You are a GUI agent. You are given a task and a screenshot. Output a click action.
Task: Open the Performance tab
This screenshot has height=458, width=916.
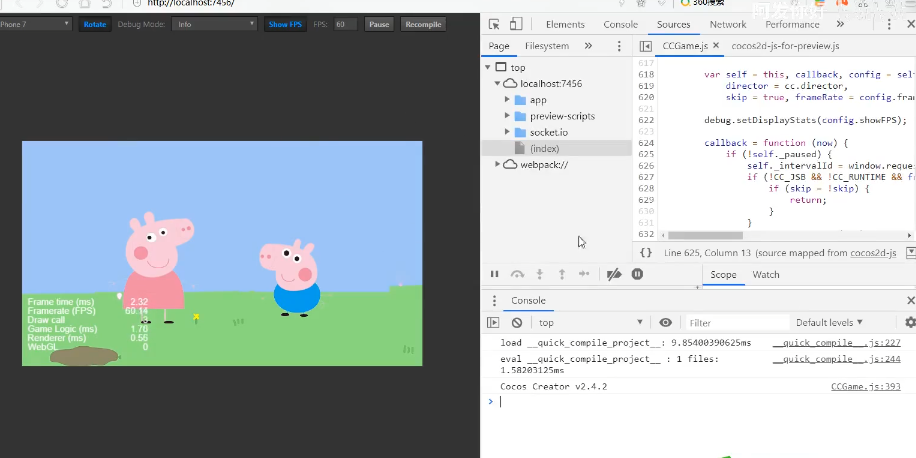pyautogui.click(x=792, y=25)
